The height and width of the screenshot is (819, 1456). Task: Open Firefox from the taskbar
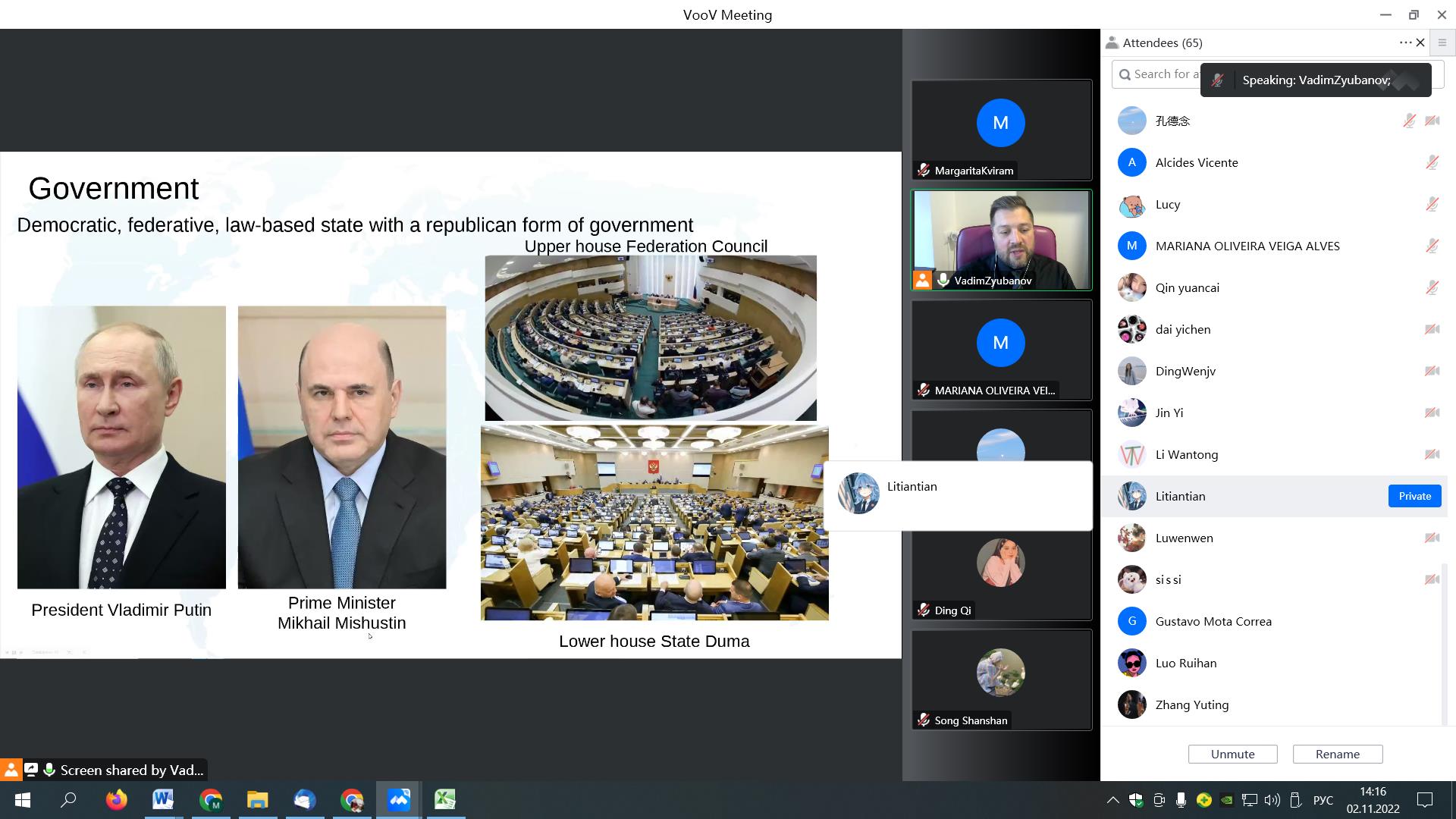pos(116,799)
